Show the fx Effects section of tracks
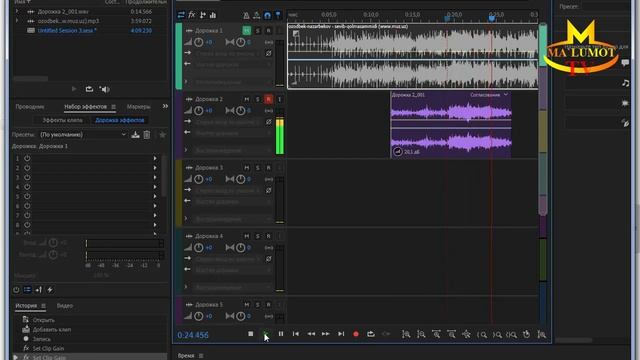 [x=191, y=15]
